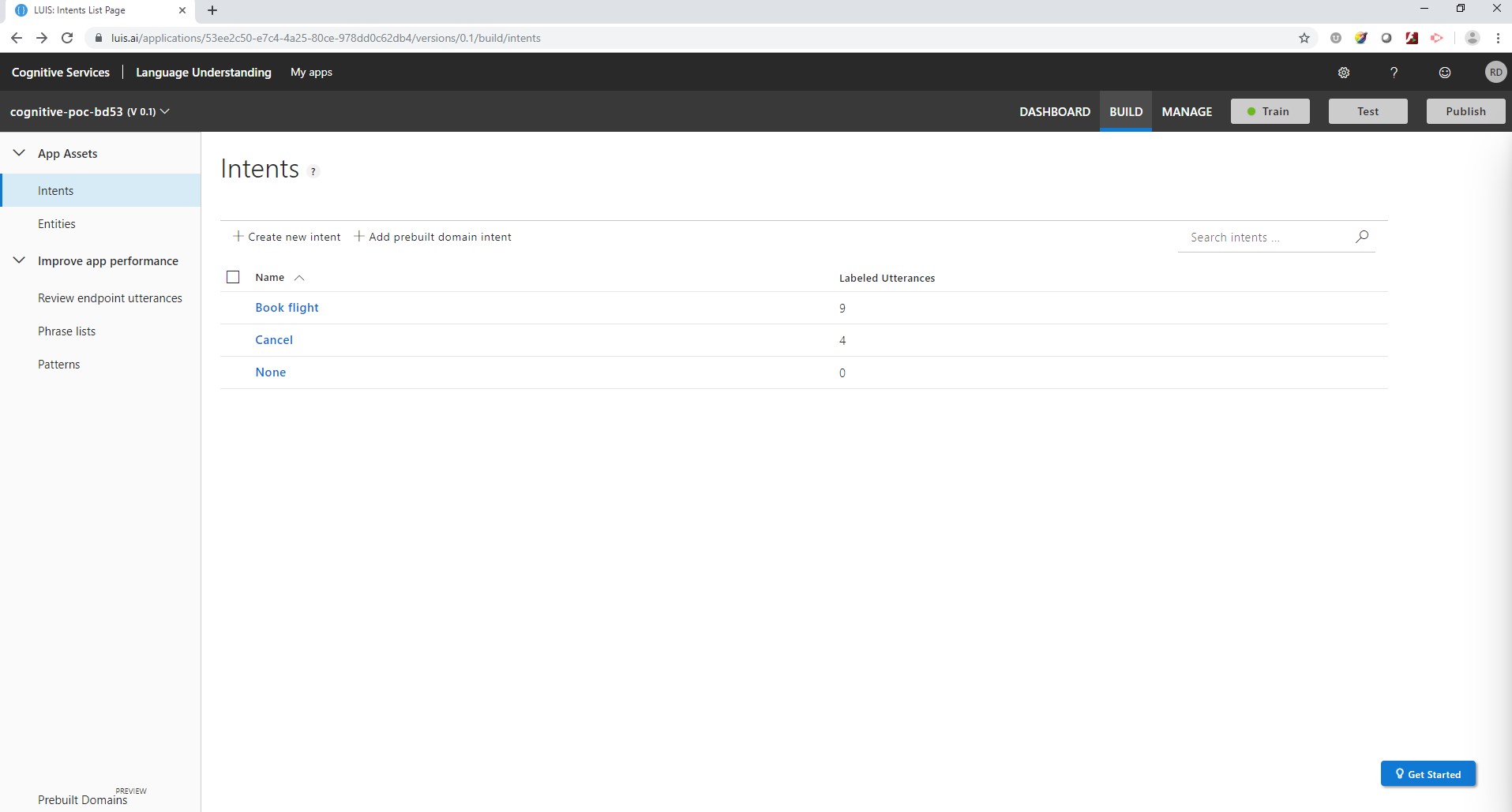This screenshot has height=812, width=1512.
Task: Collapse the App Assets section
Action: [x=19, y=153]
